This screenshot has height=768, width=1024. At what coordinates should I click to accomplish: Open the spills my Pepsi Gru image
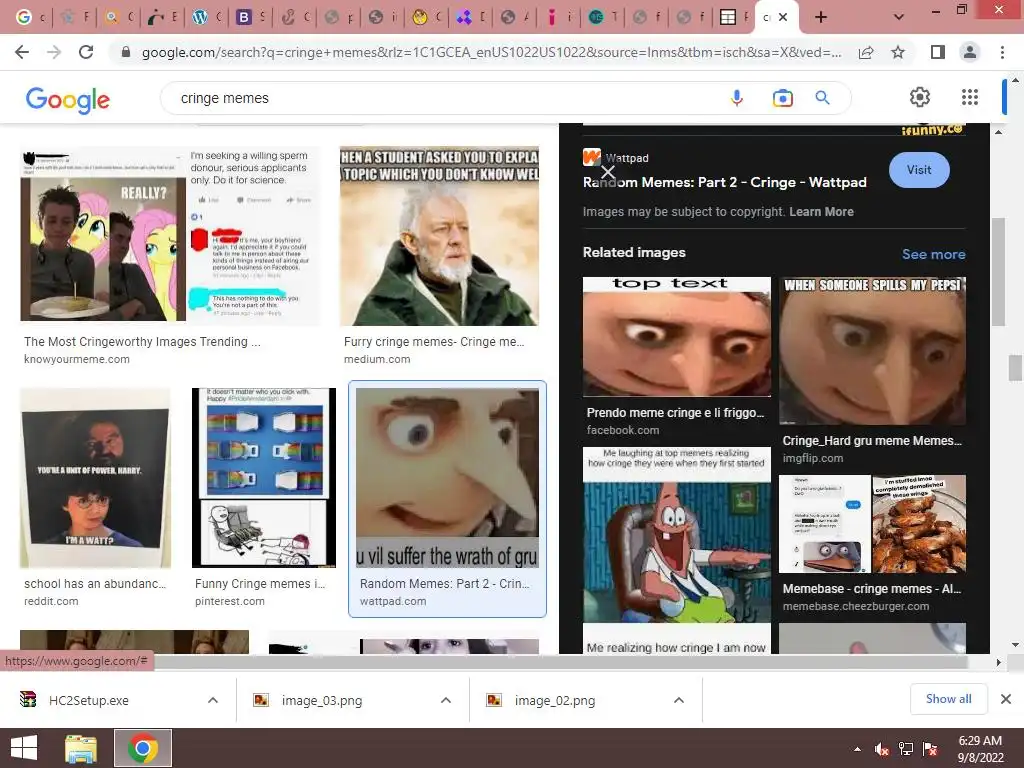tap(872, 351)
